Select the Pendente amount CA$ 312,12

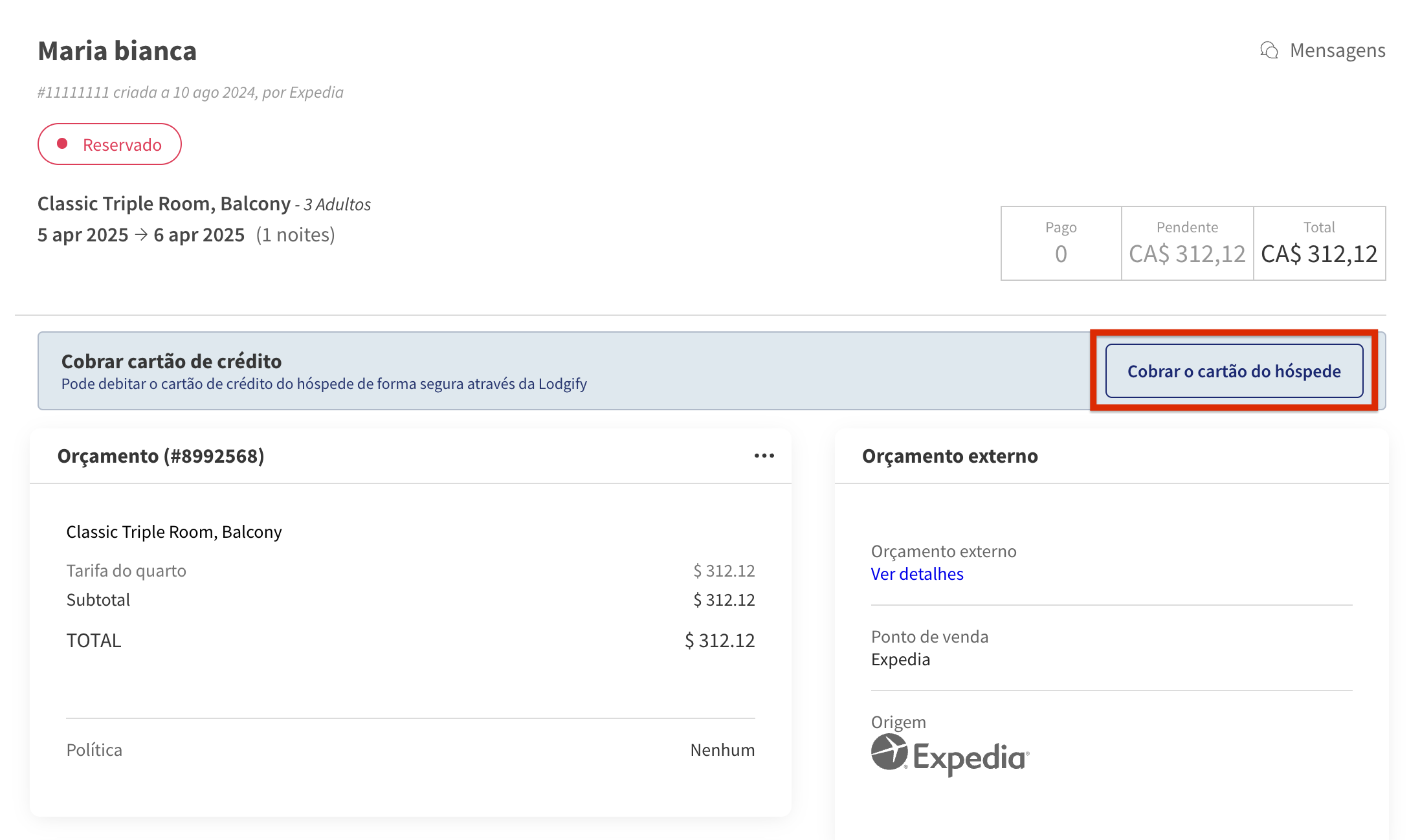pyautogui.click(x=1186, y=254)
